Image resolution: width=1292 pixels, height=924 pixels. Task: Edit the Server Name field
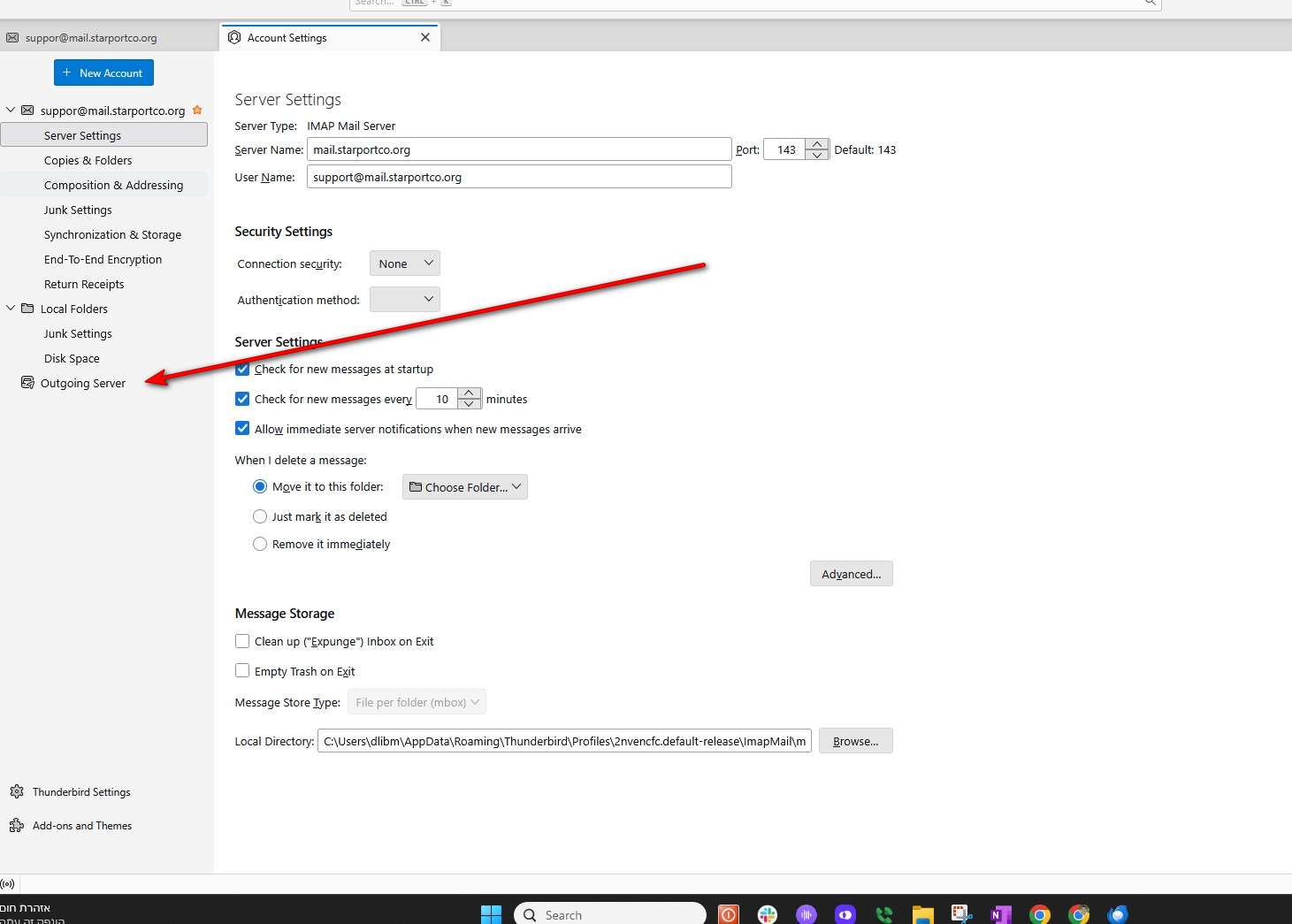coord(519,149)
